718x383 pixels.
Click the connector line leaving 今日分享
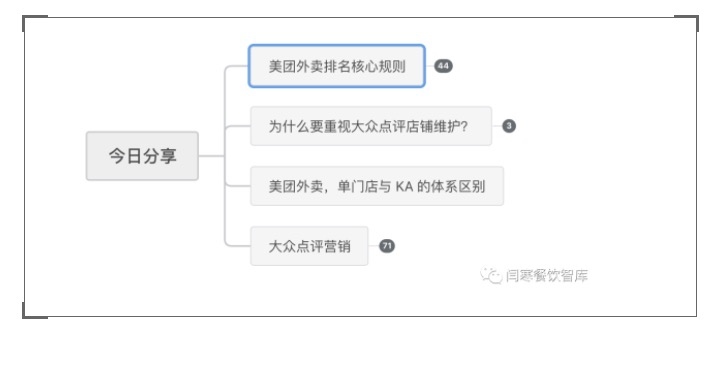[212, 156]
